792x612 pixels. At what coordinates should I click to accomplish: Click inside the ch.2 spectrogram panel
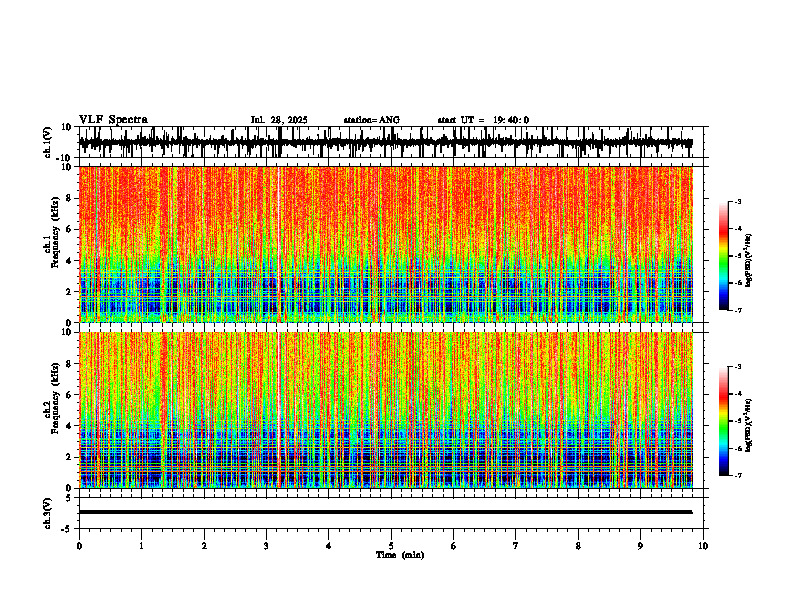click(386, 410)
